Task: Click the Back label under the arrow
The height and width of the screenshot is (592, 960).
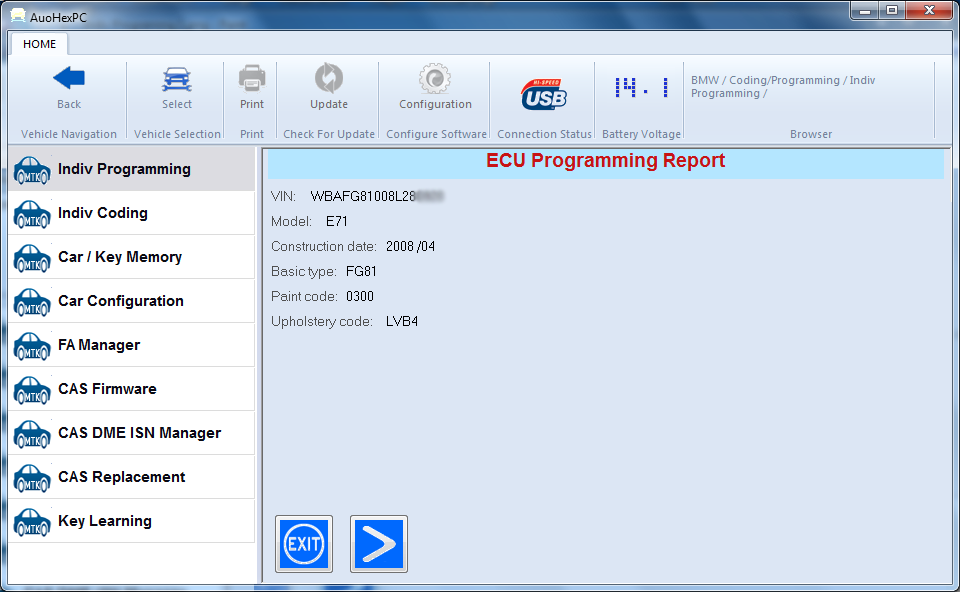Action: [x=69, y=104]
